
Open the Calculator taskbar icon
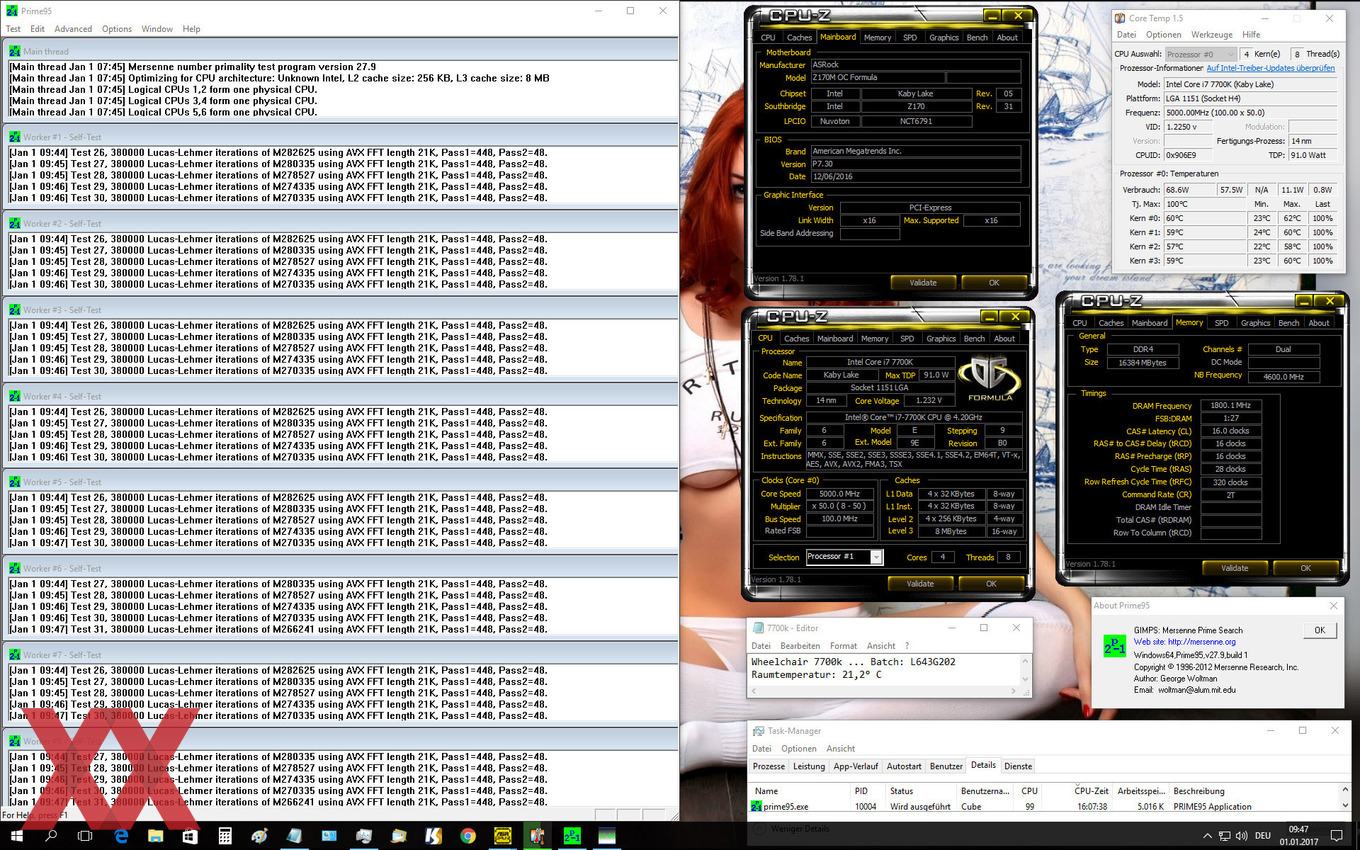coord(225,836)
